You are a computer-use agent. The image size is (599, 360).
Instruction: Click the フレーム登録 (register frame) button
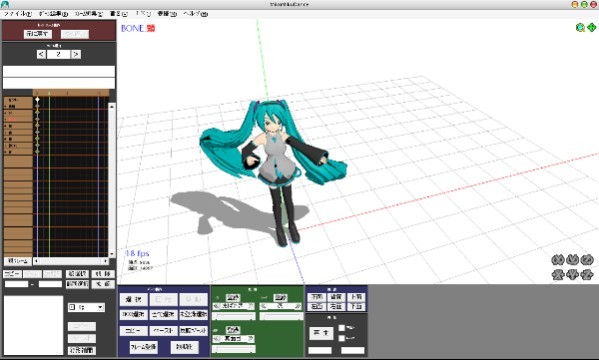click(143, 347)
